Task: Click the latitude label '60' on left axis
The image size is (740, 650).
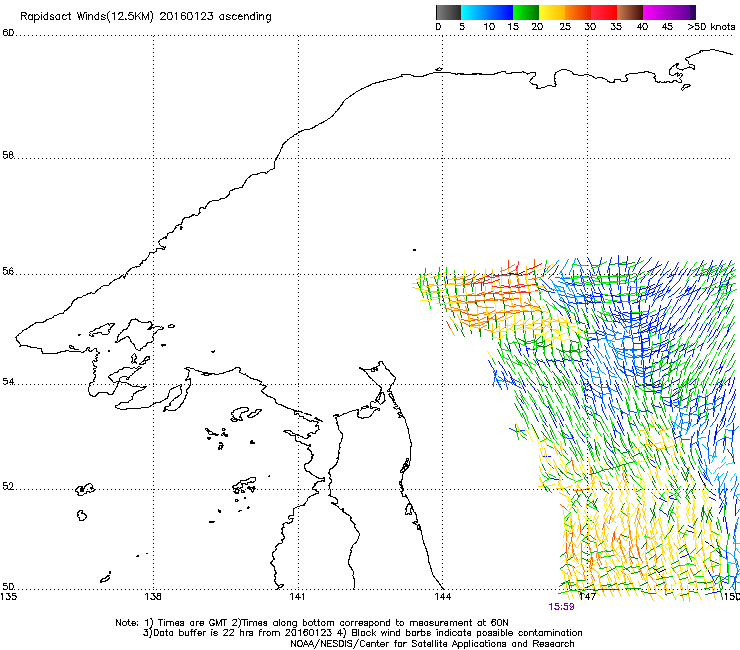Action: 8,33
